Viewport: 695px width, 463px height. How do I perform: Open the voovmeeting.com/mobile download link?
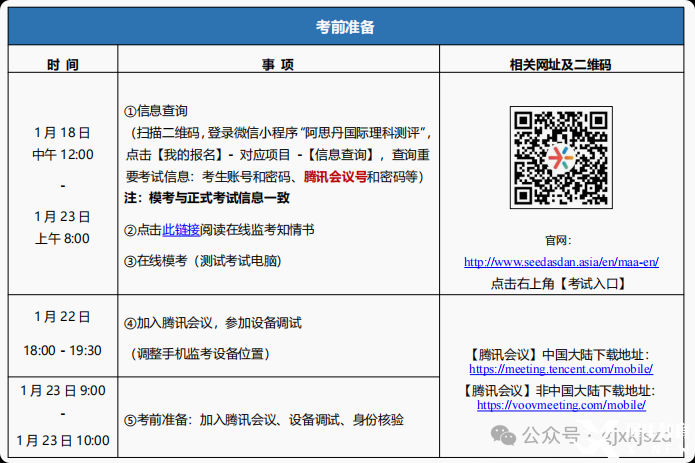pyautogui.click(x=561, y=405)
